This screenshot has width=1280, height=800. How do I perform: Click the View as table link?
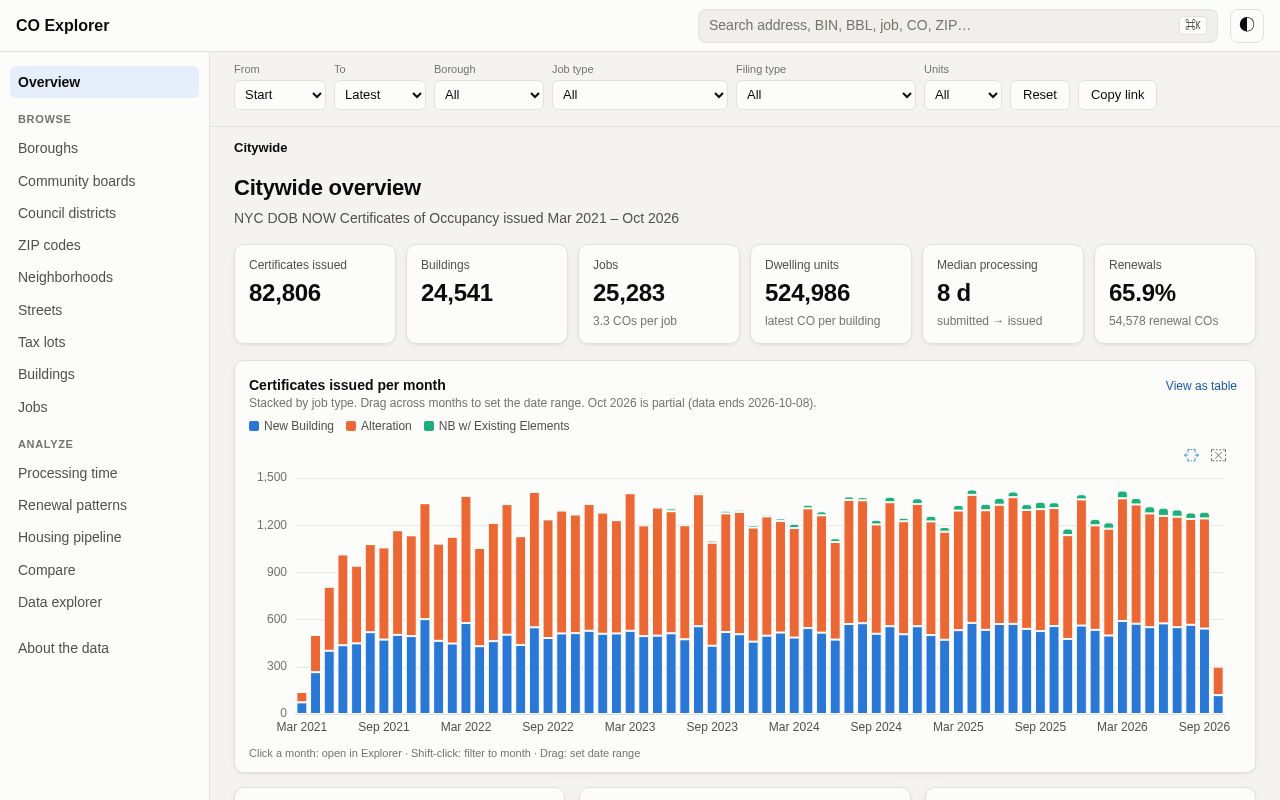[1201, 386]
